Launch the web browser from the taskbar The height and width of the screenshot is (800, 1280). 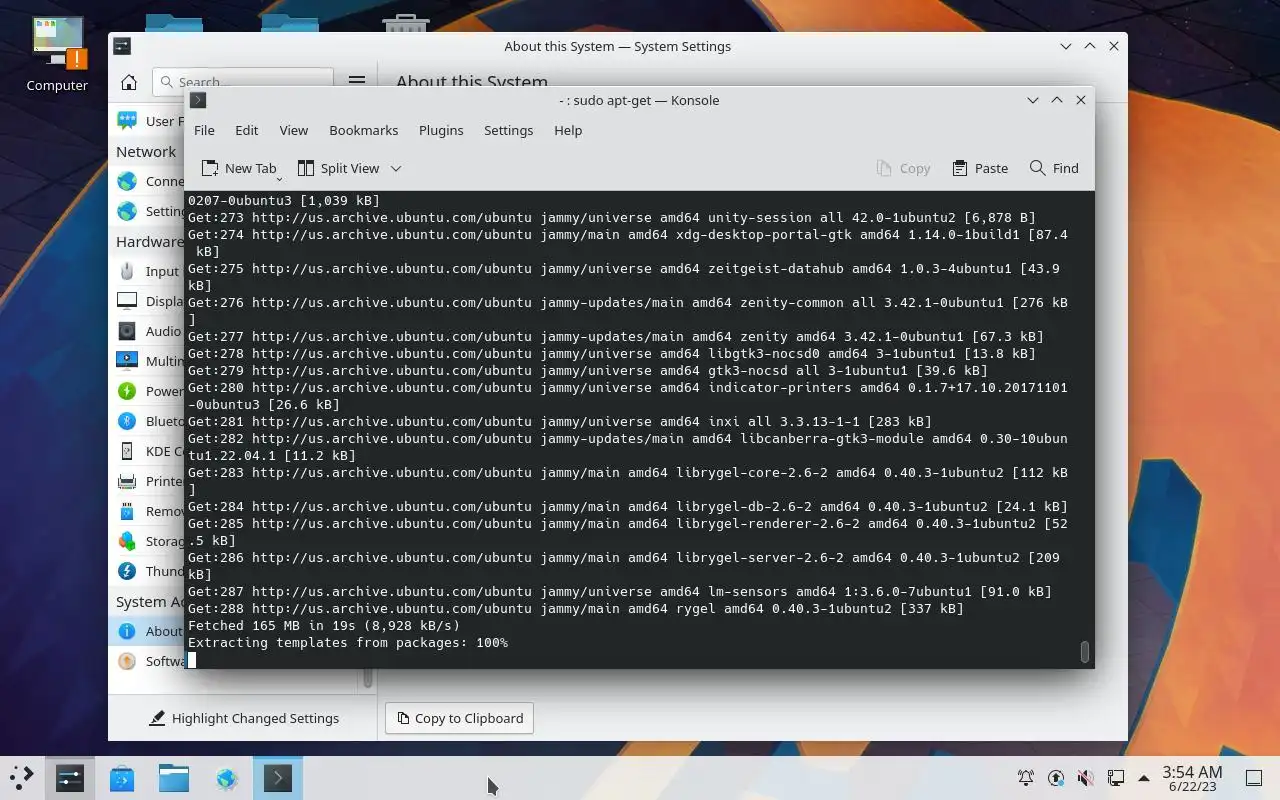226,778
